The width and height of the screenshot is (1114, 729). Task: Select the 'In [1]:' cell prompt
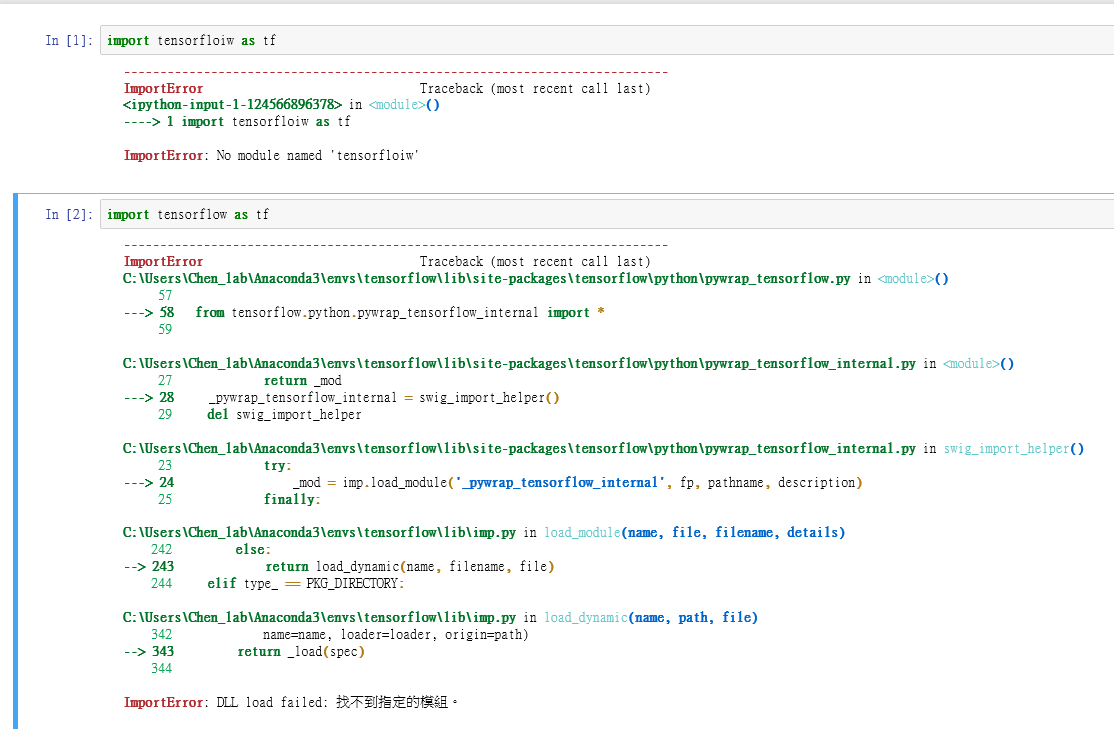point(69,40)
